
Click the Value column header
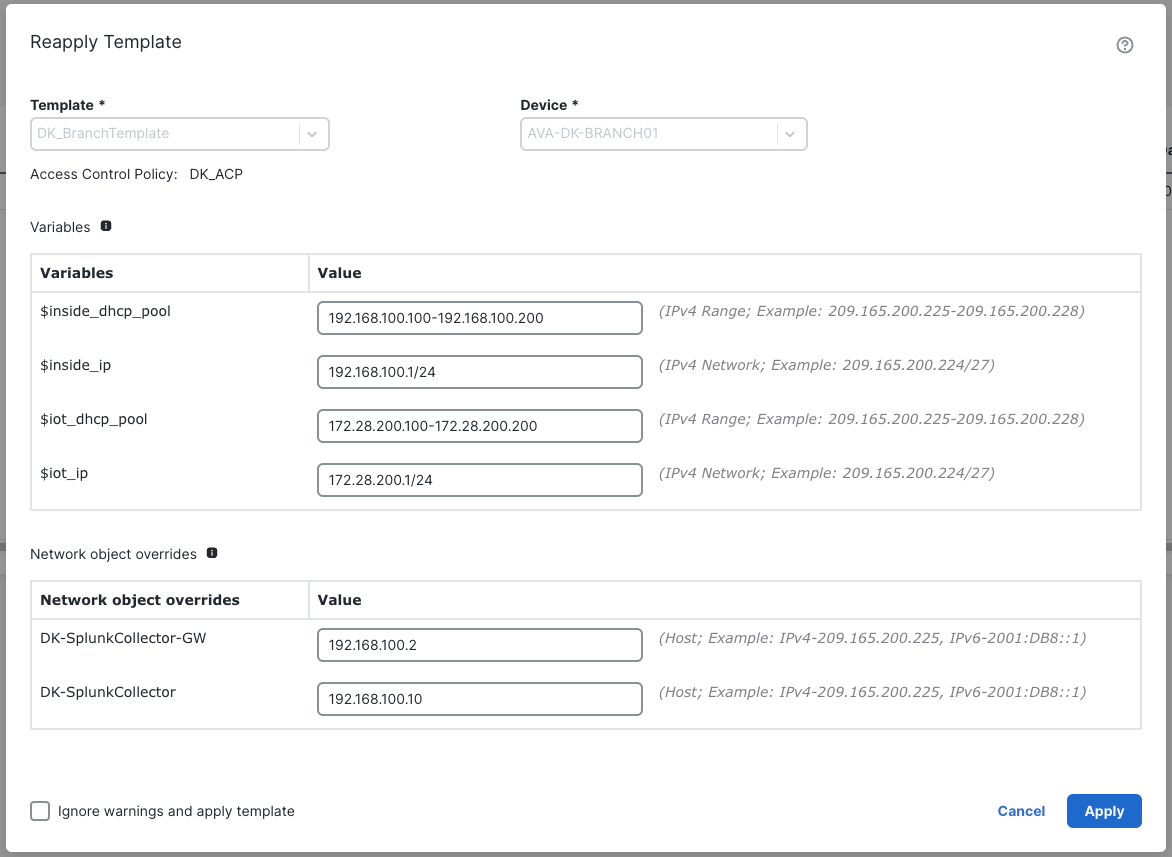coord(339,272)
